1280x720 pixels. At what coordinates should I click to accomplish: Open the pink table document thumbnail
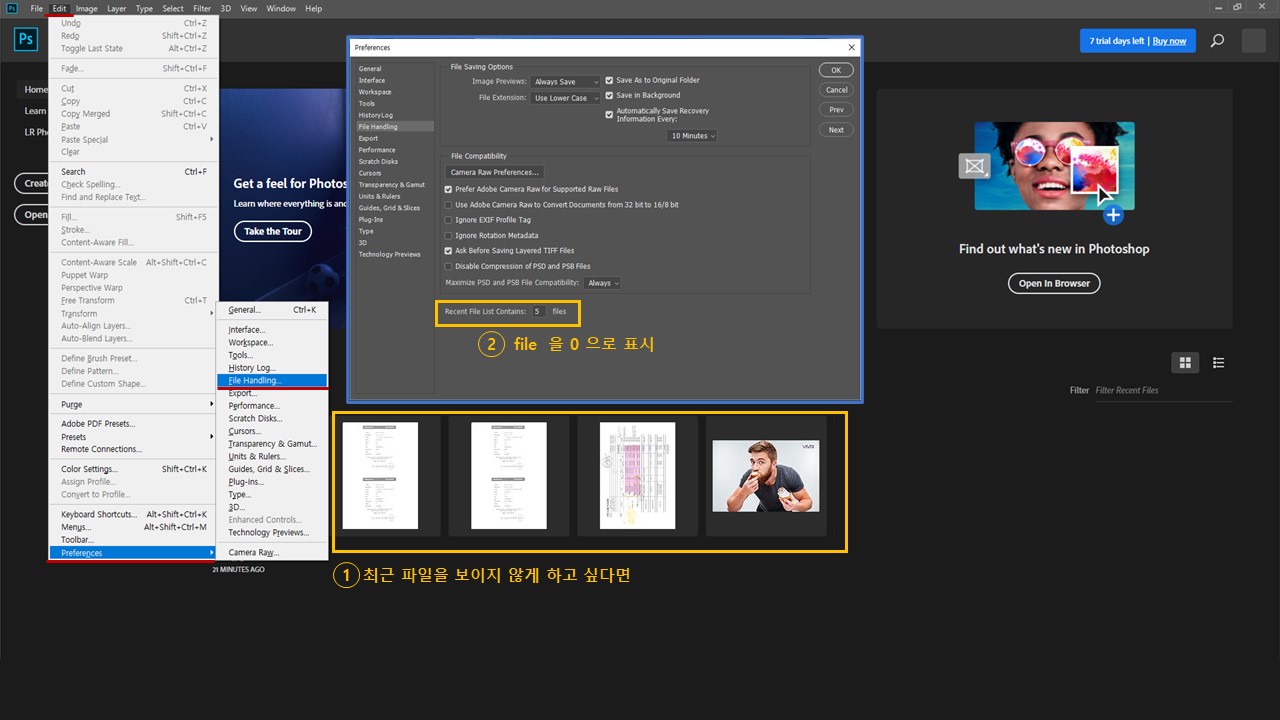637,476
